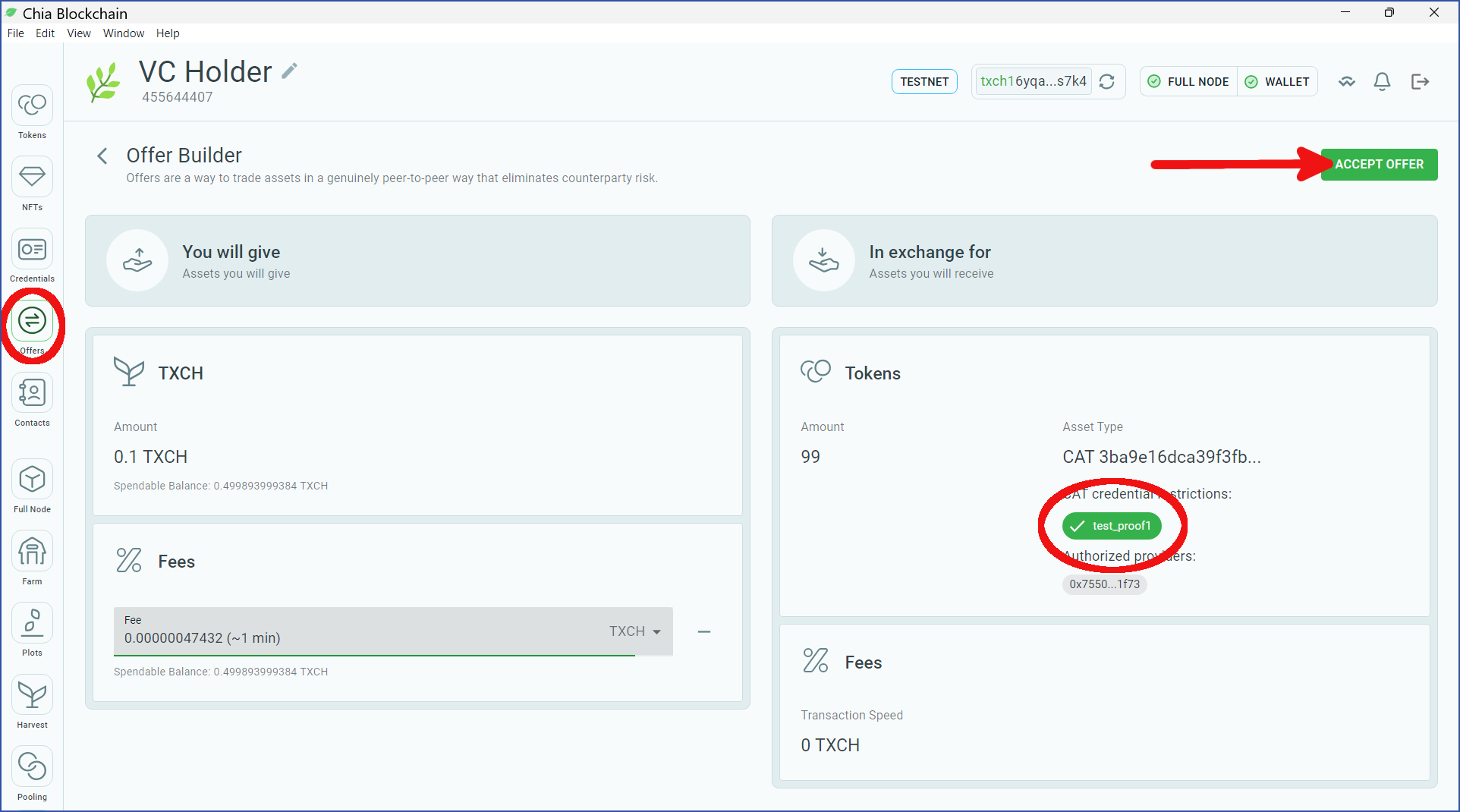This screenshot has width=1460, height=812.
Task: Go back from Offer Builder
Action: click(x=102, y=156)
